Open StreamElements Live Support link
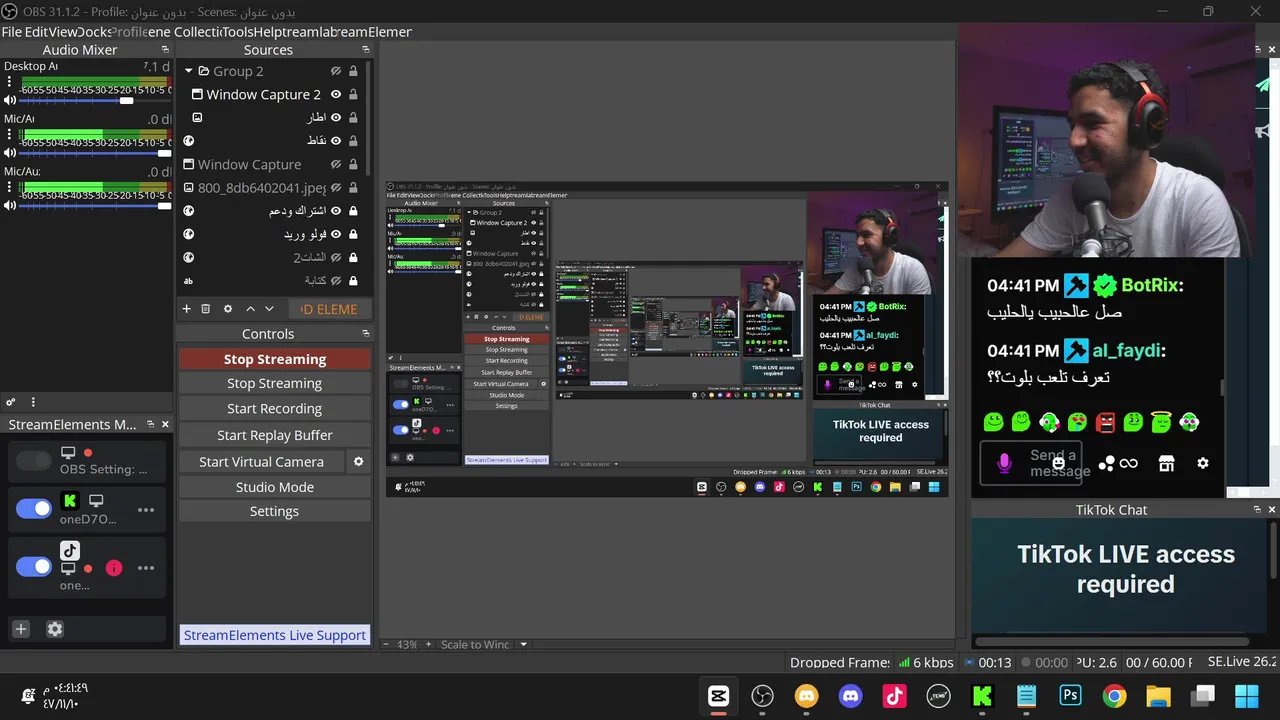Viewport: 1280px width, 720px height. [275, 635]
